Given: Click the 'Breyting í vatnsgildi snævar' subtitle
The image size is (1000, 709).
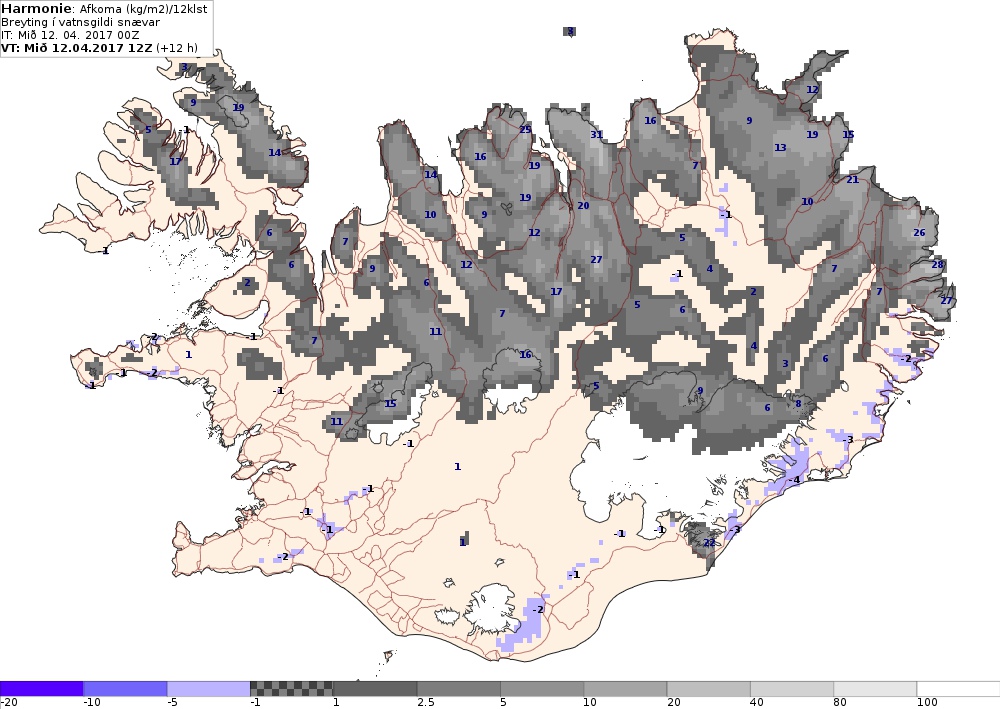Looking at the screenshot, I should point(80,22).
